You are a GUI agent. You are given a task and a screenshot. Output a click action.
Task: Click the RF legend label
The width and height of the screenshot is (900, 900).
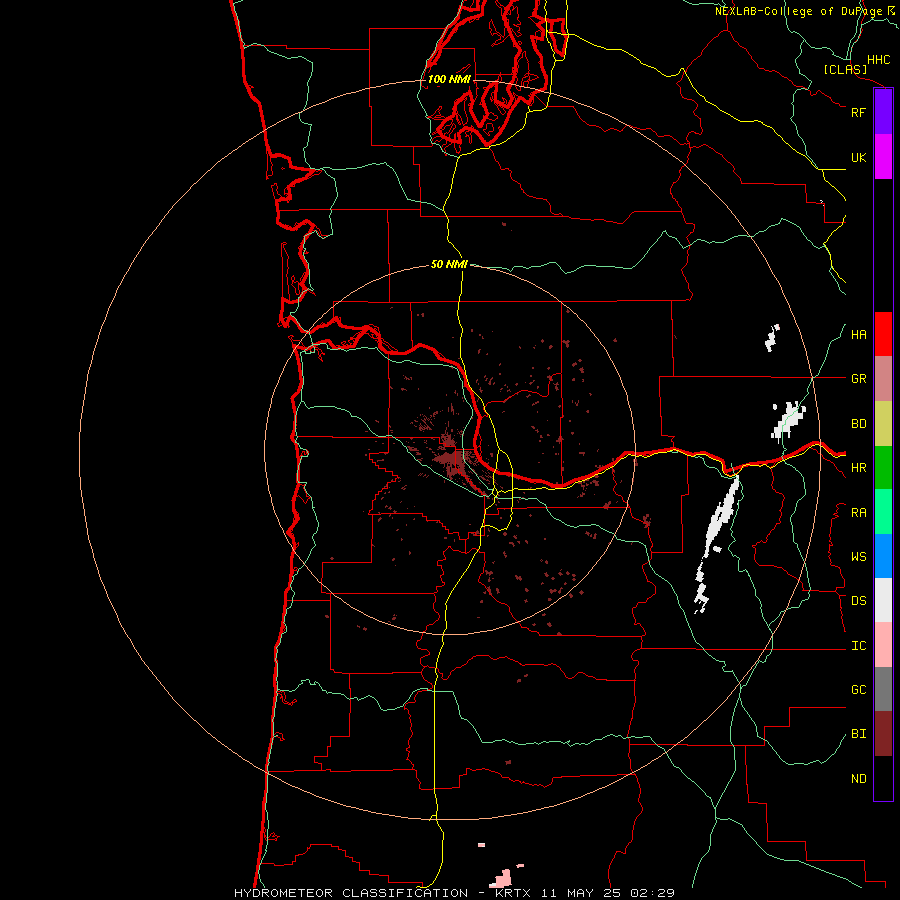[x=858, y=112]
